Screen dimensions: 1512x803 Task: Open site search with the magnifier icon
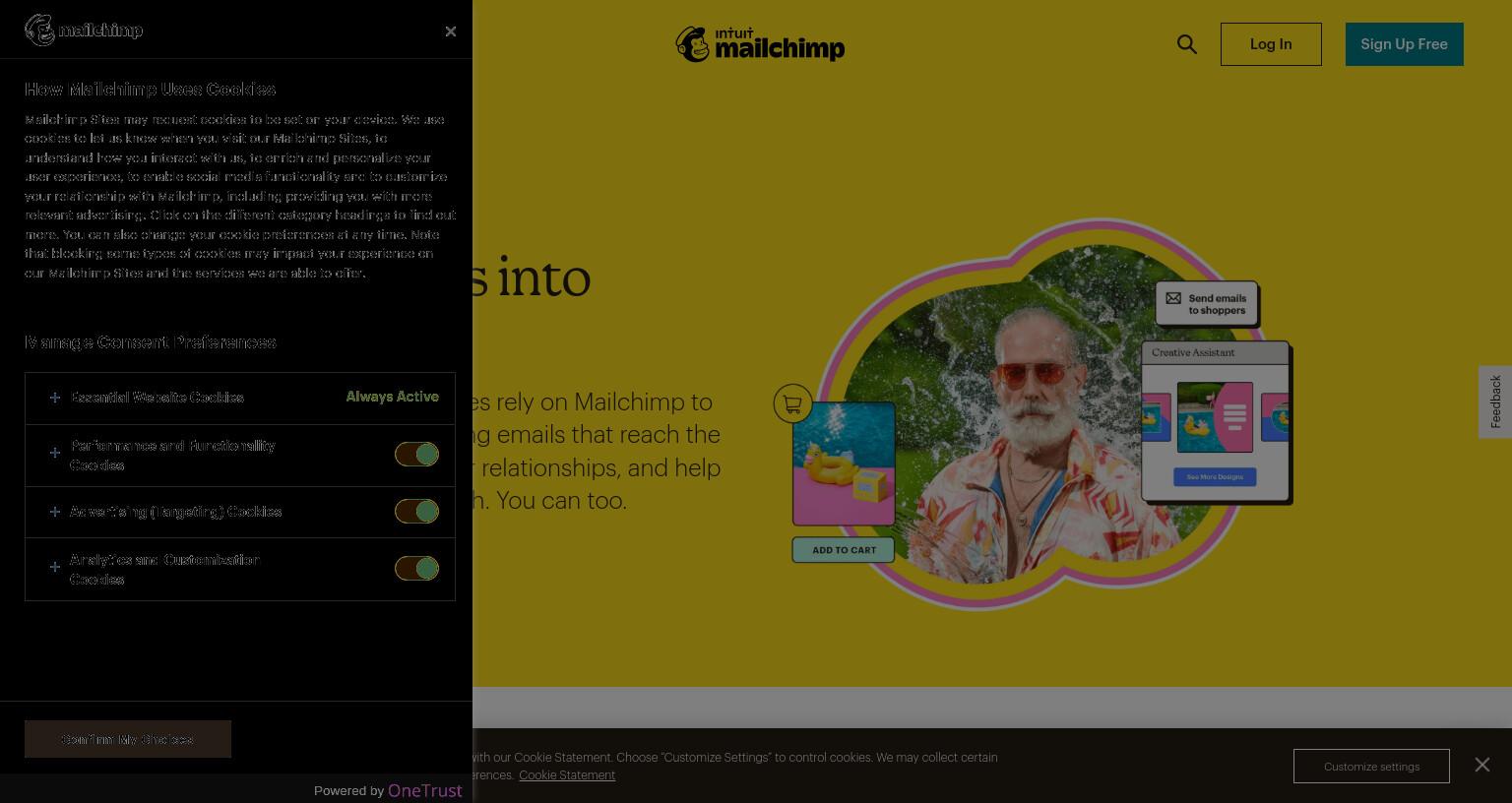point(1187,44)
